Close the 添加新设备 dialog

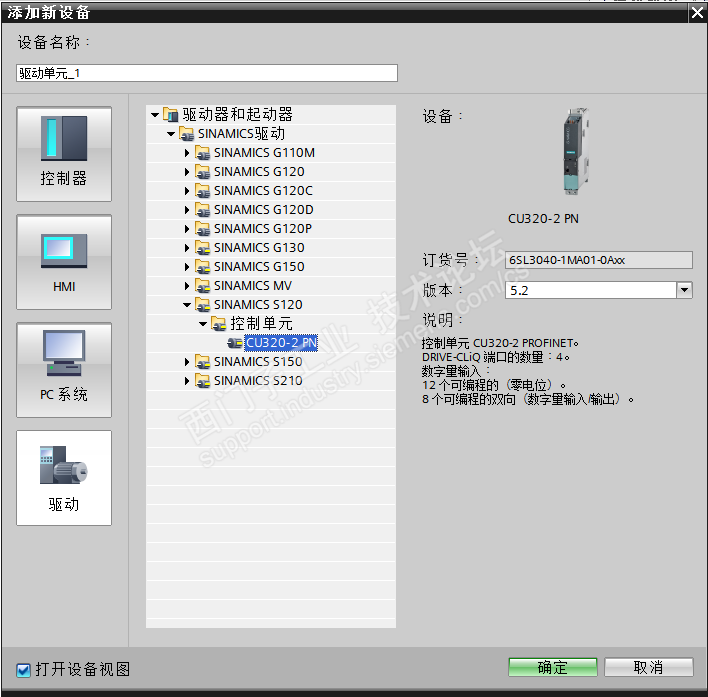click(x=697, y=13)
